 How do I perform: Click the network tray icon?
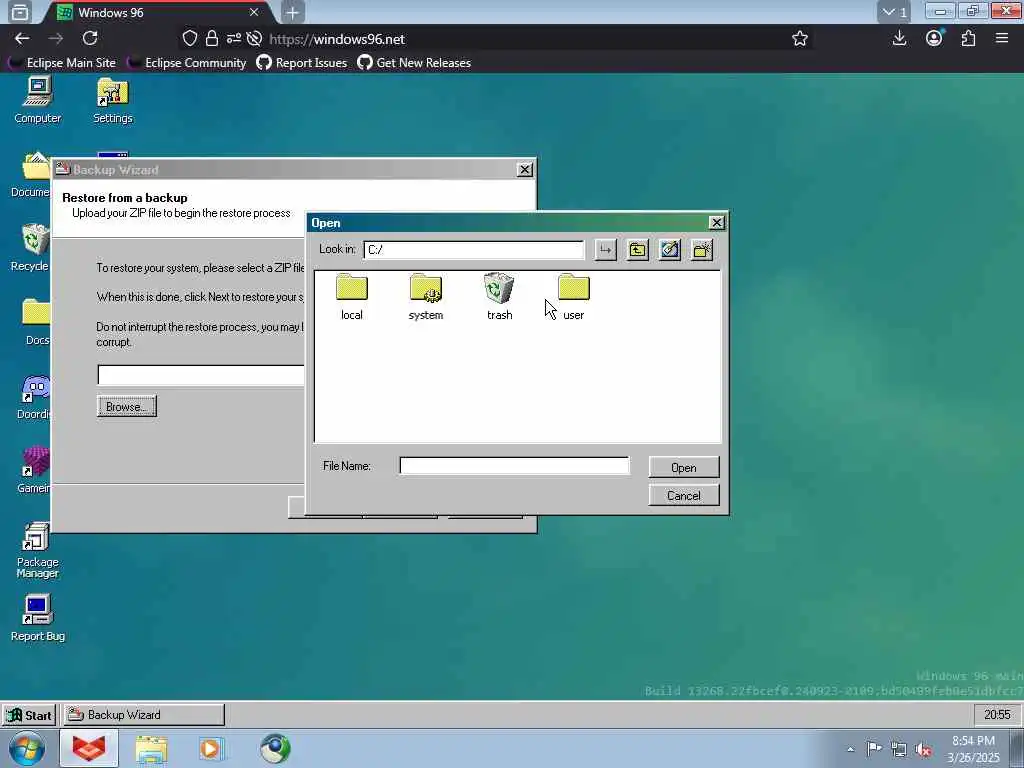click(x=899, y=749)
